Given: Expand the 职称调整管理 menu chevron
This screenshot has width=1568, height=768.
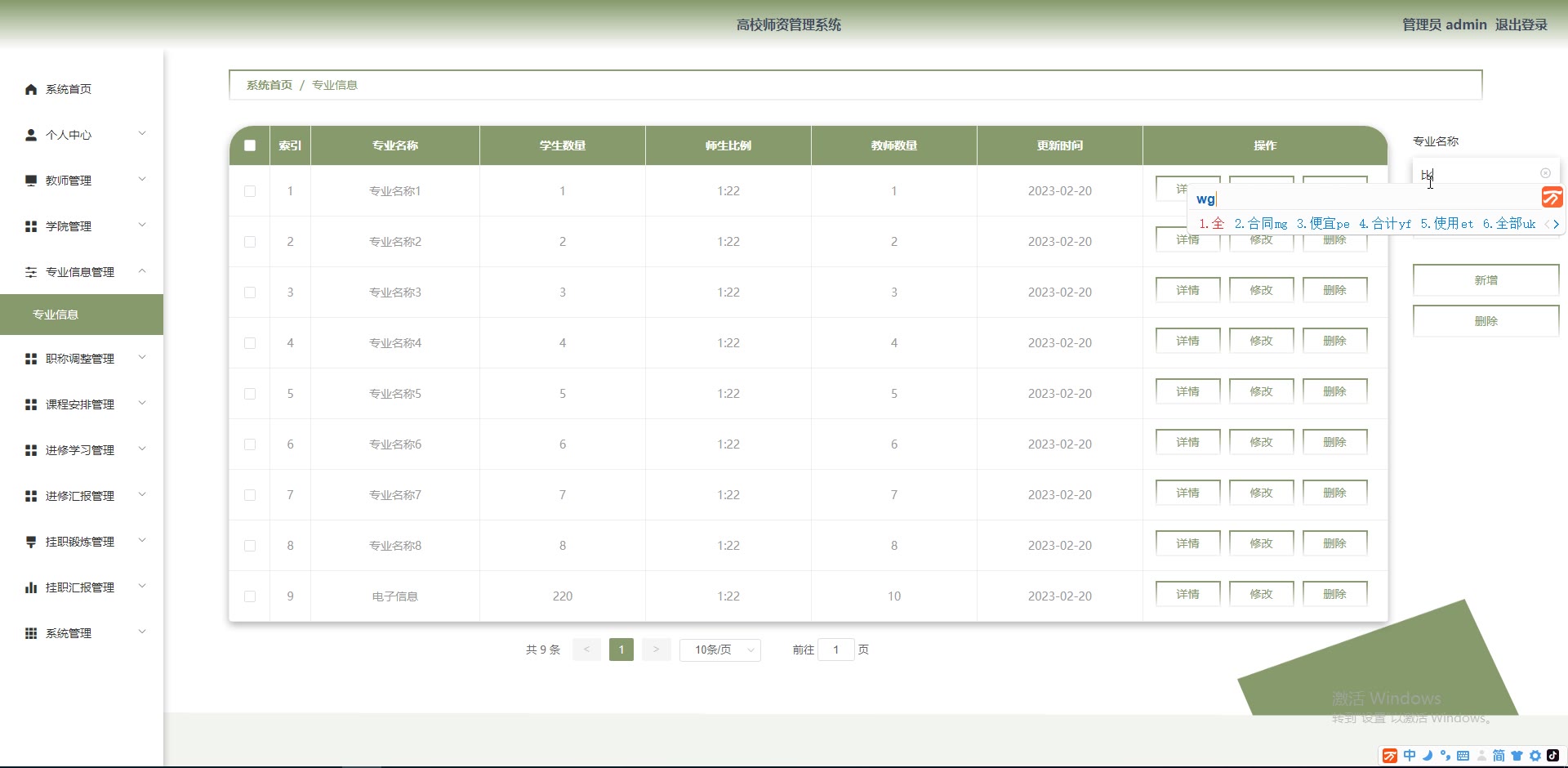Looking at the screenshot, I should tap(142, 357).
